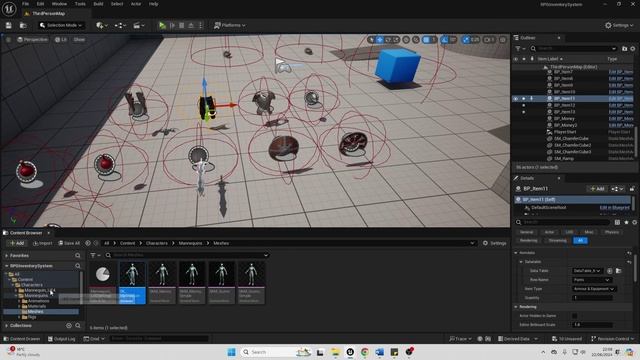Viewport: 640px width, 360px height.
Task: Open the Build menu
Action: 98,4
